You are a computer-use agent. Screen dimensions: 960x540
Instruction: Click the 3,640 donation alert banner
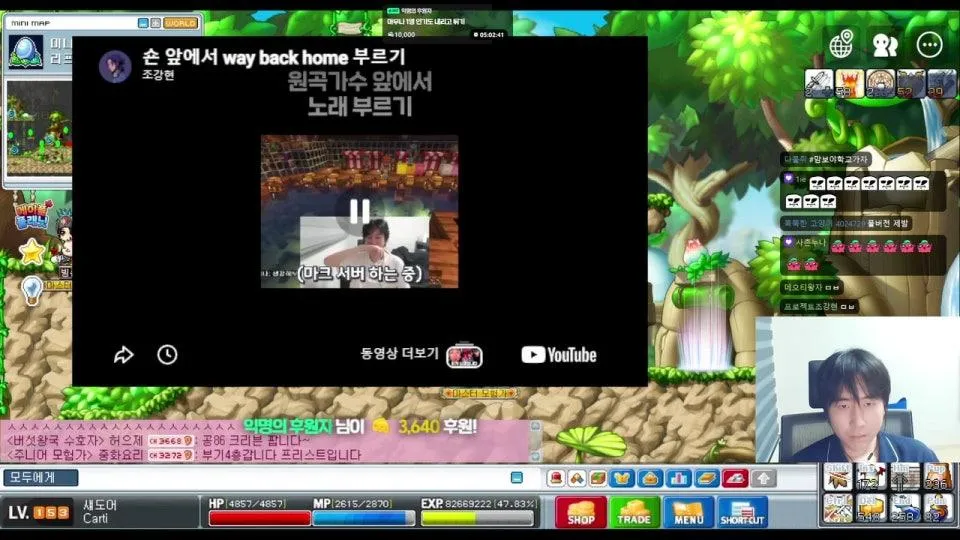point(360,426)
